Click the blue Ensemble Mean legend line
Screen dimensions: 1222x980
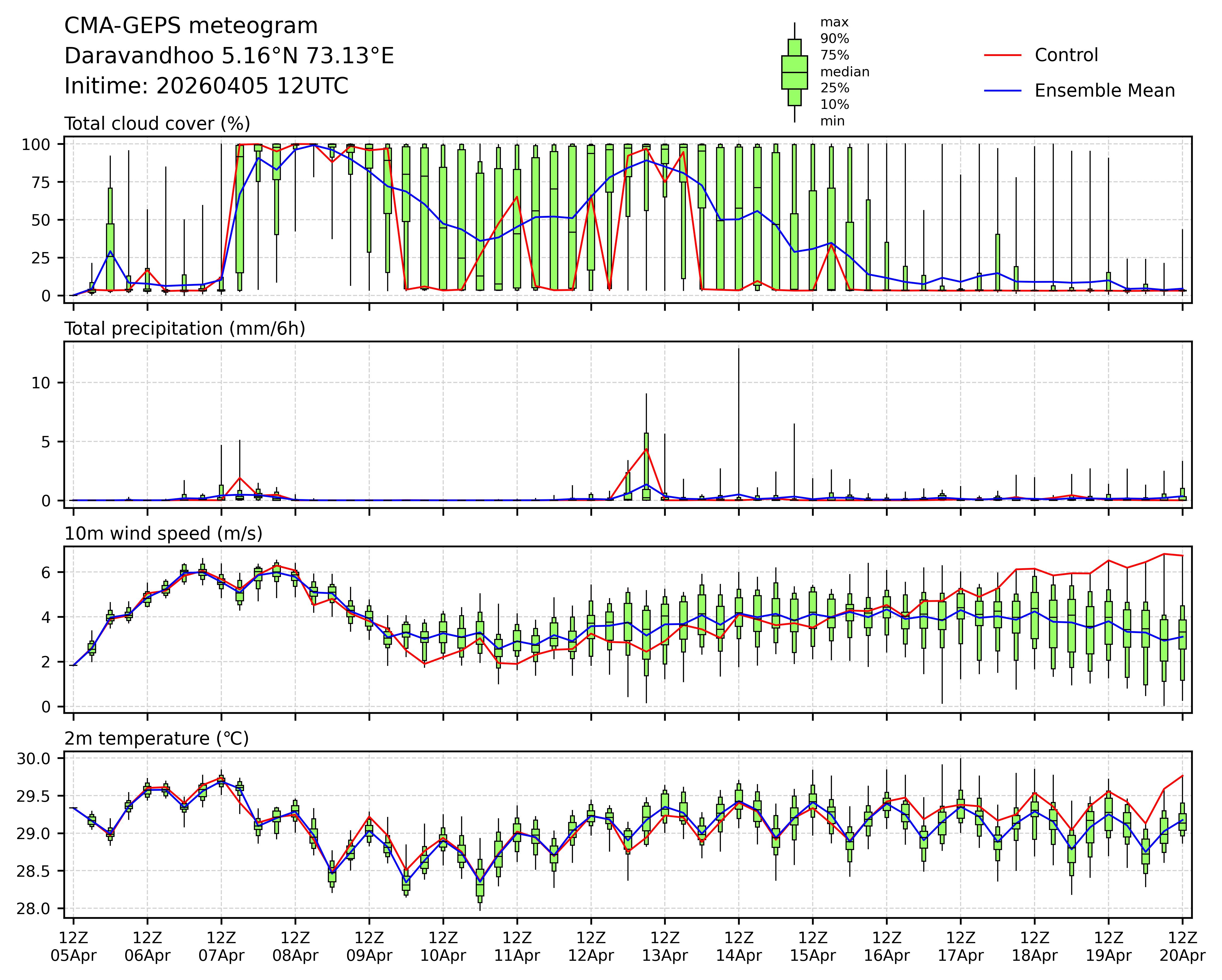[x=1002, y=91]
